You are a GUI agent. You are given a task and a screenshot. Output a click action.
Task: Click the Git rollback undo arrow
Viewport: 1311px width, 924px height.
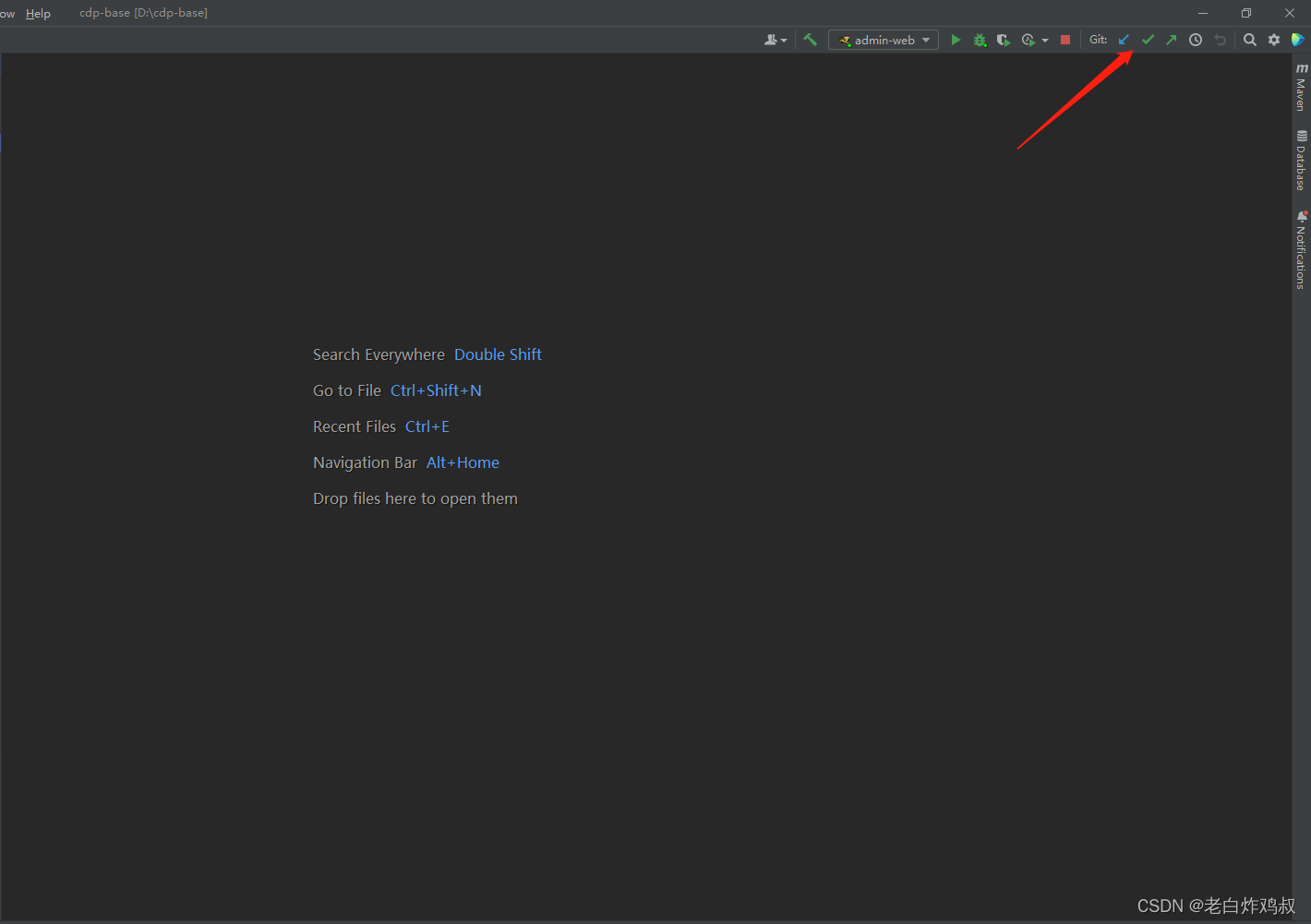[1221, 40]
